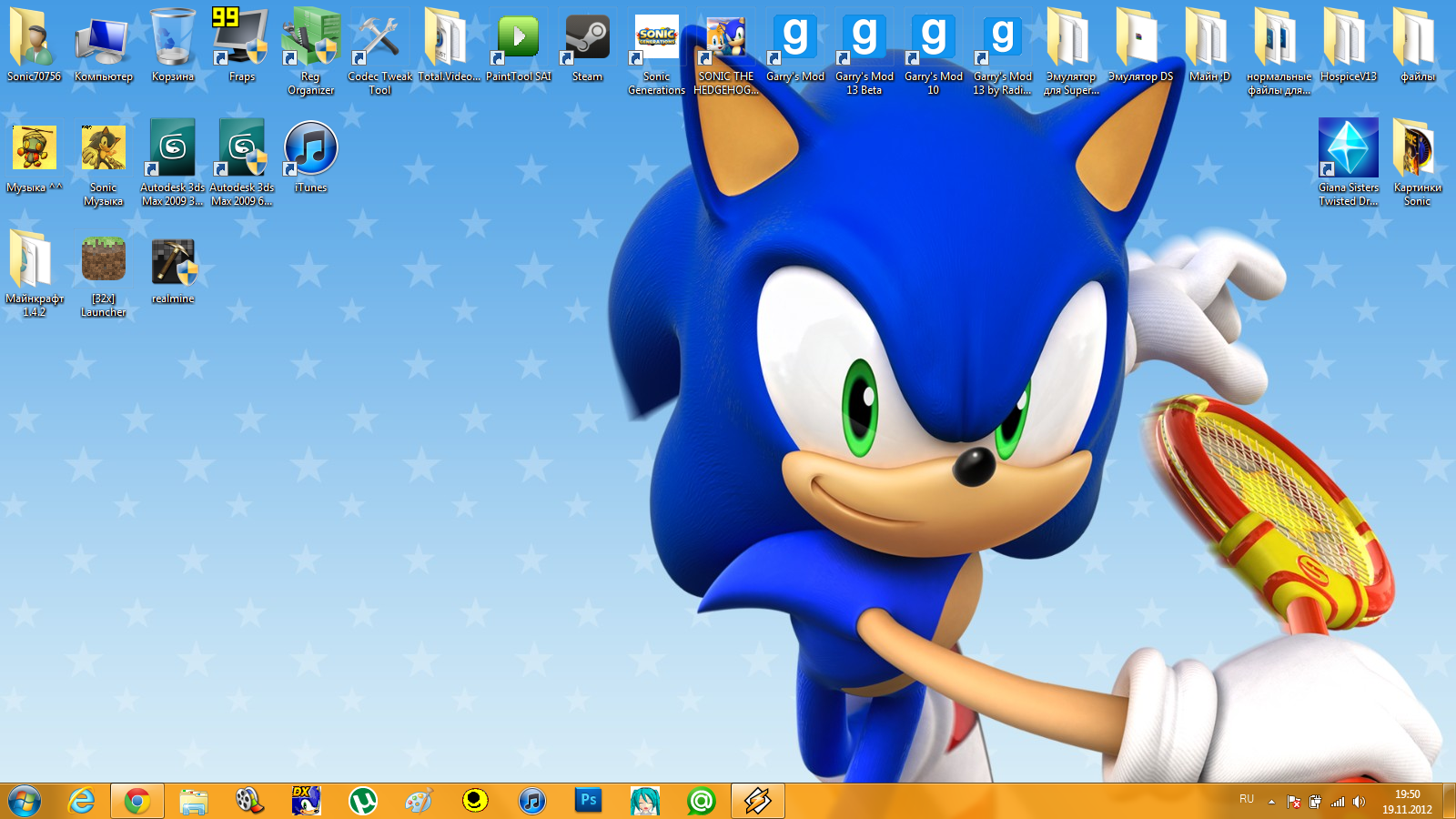Launch the PaintTool SAI shortcut
Screen dimensions: 1456x819
519,45
